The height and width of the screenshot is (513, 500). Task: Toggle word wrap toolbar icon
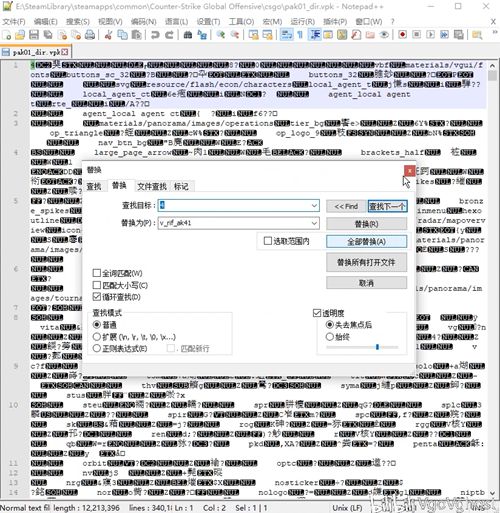pos(286,35)
